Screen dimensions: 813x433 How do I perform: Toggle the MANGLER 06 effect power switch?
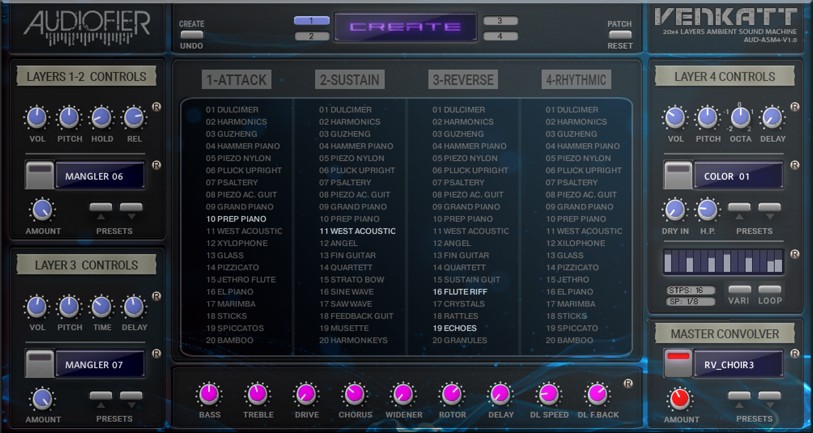point(40,175)
